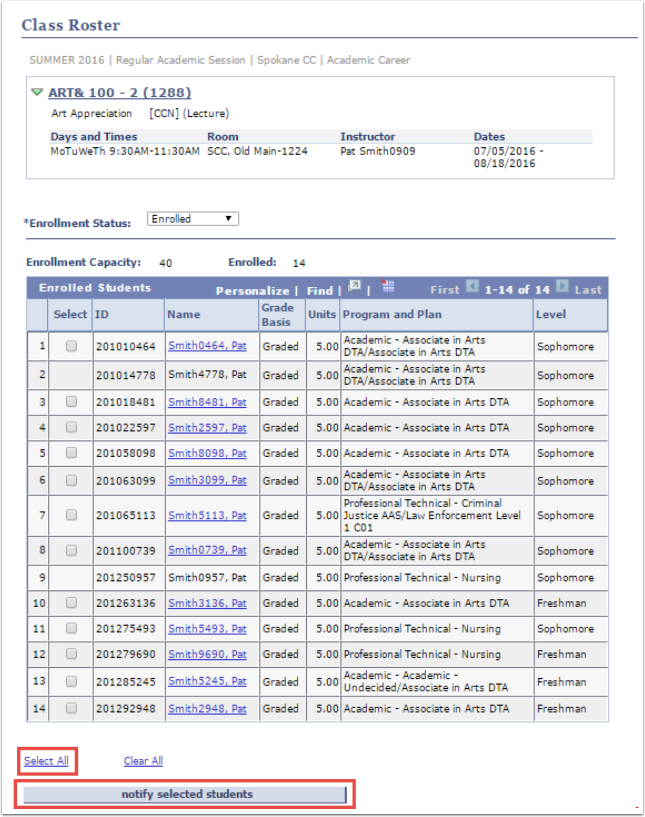Click the previous rows arrow icon
The height and width of the screenshot is (817, 645).
(x=472, y=286)
